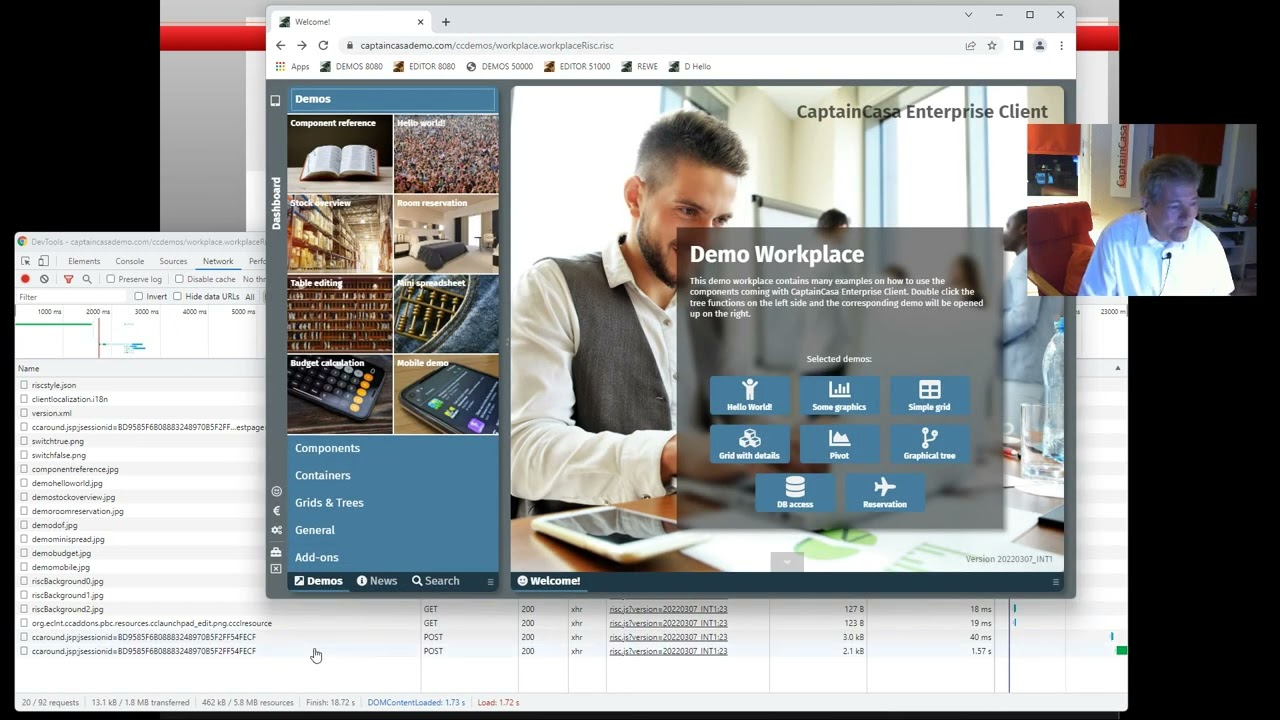Open the Some graphics demo tile

tap(839, 395)
